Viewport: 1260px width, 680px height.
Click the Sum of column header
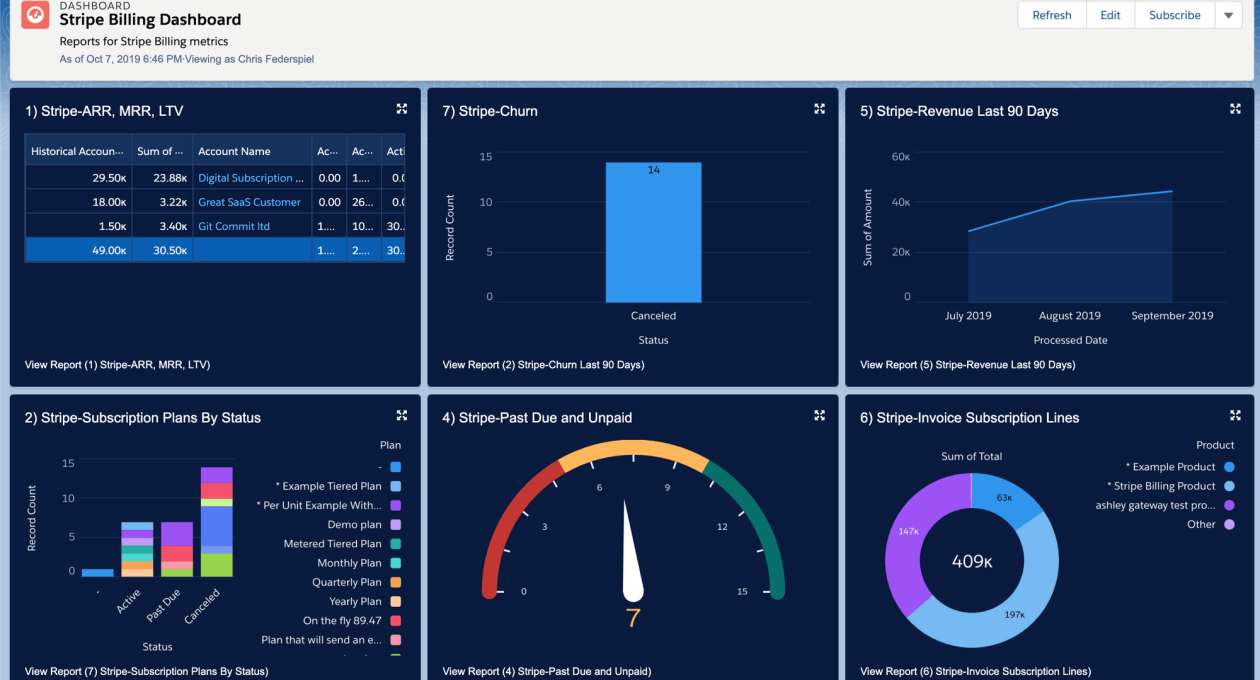click(x=162, y=151)
